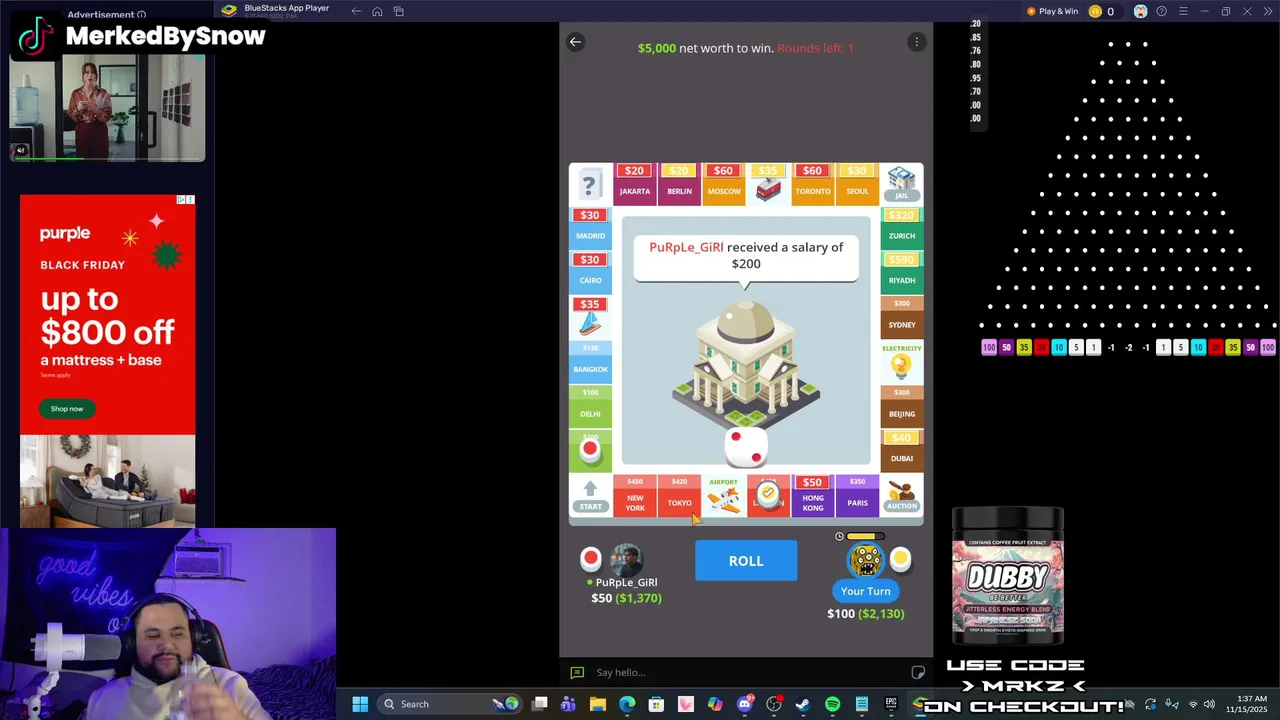
Task: Open Play & Win in BlueStacks
Action: 1052,11
